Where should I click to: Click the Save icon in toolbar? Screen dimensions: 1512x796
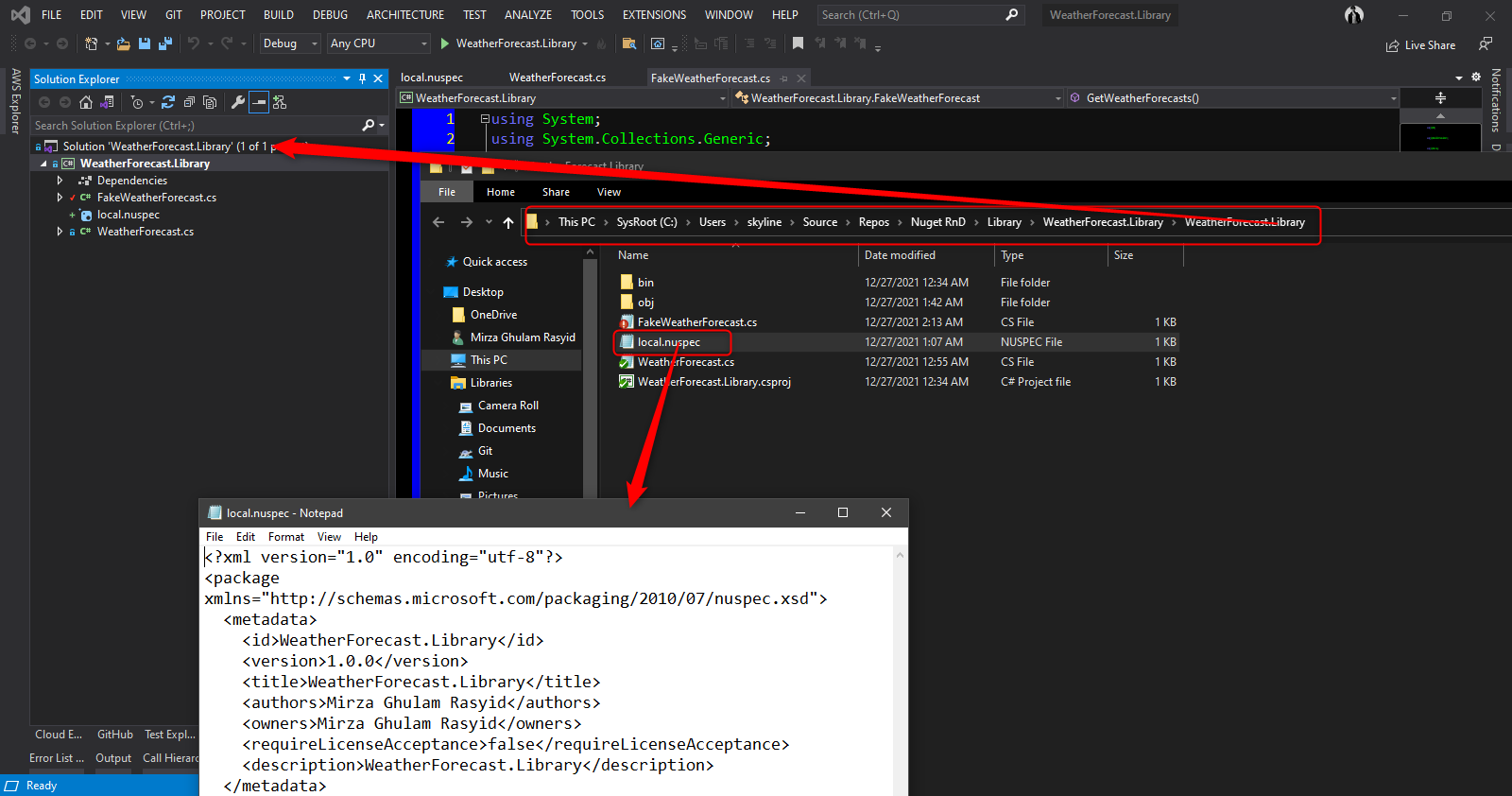pos(145,43)
